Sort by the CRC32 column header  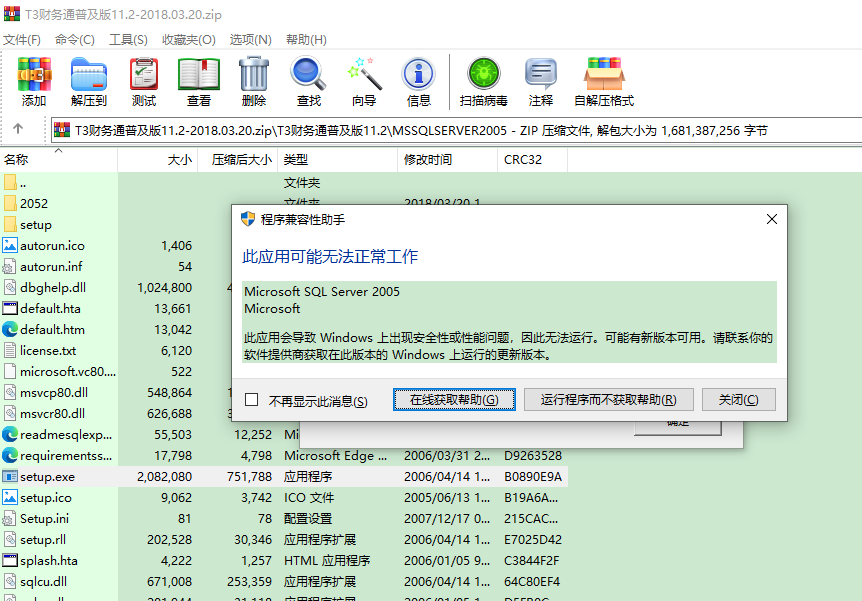point(533,159)
